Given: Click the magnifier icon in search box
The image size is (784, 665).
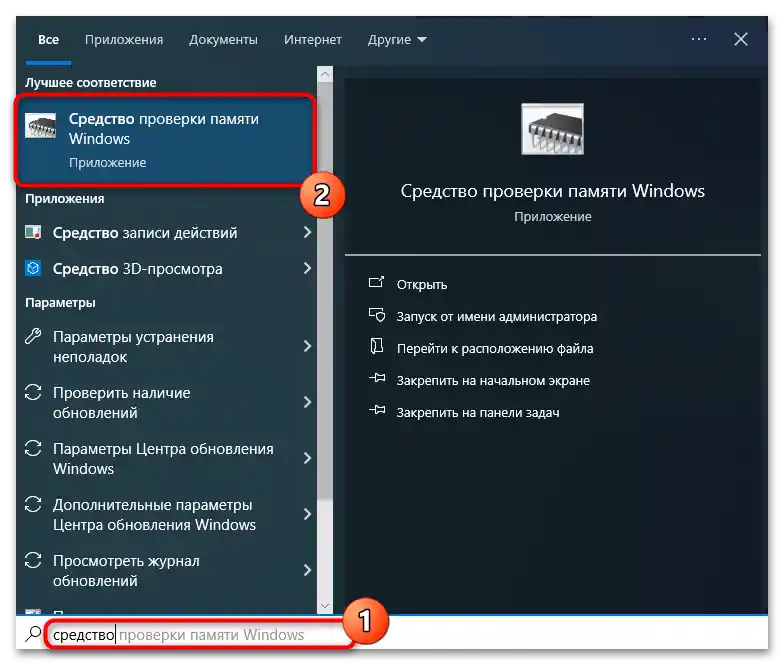Looking at the screenshot, I should coord(33,634).
